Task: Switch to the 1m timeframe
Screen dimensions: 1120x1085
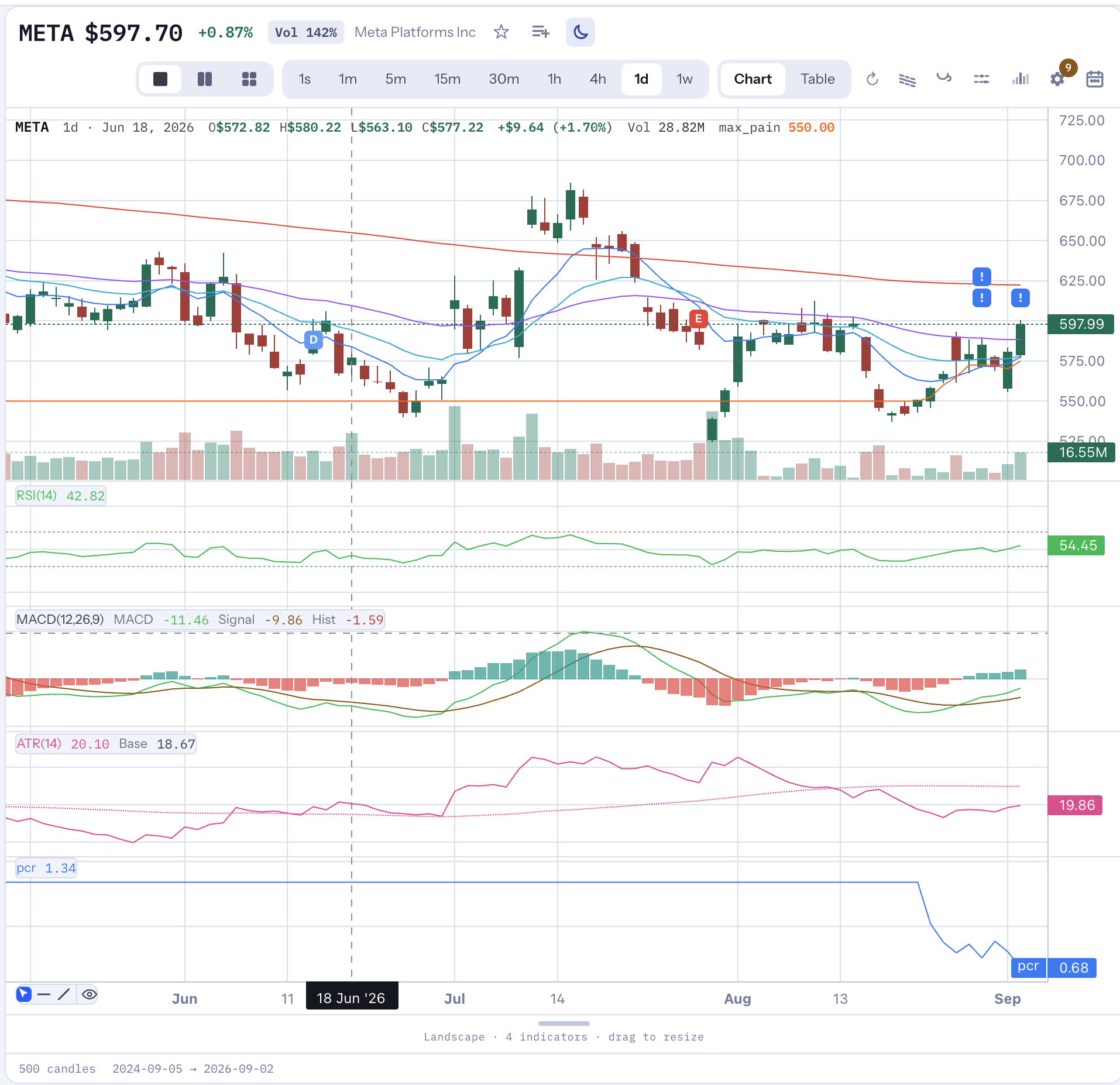Action: [348, 79]
